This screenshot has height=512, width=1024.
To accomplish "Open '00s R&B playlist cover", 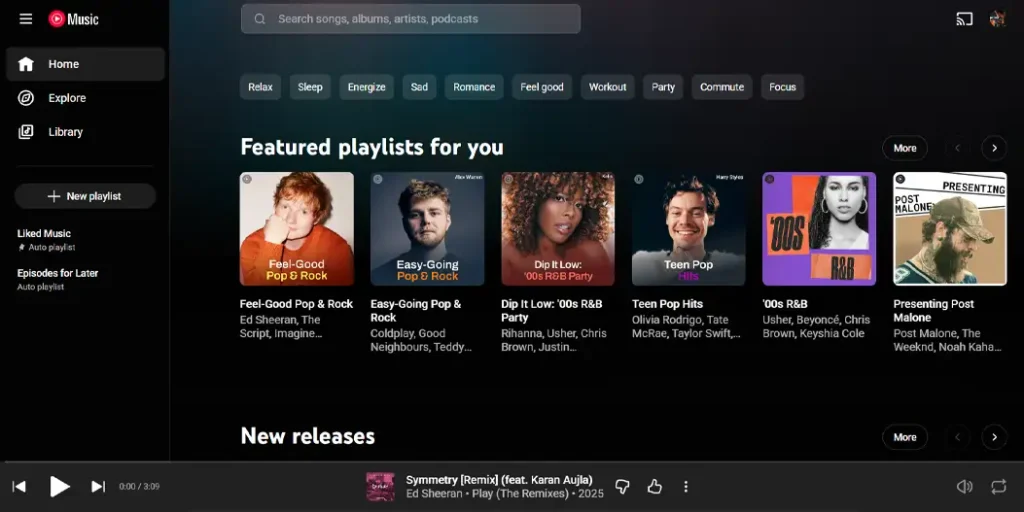I will pos(819,229).
